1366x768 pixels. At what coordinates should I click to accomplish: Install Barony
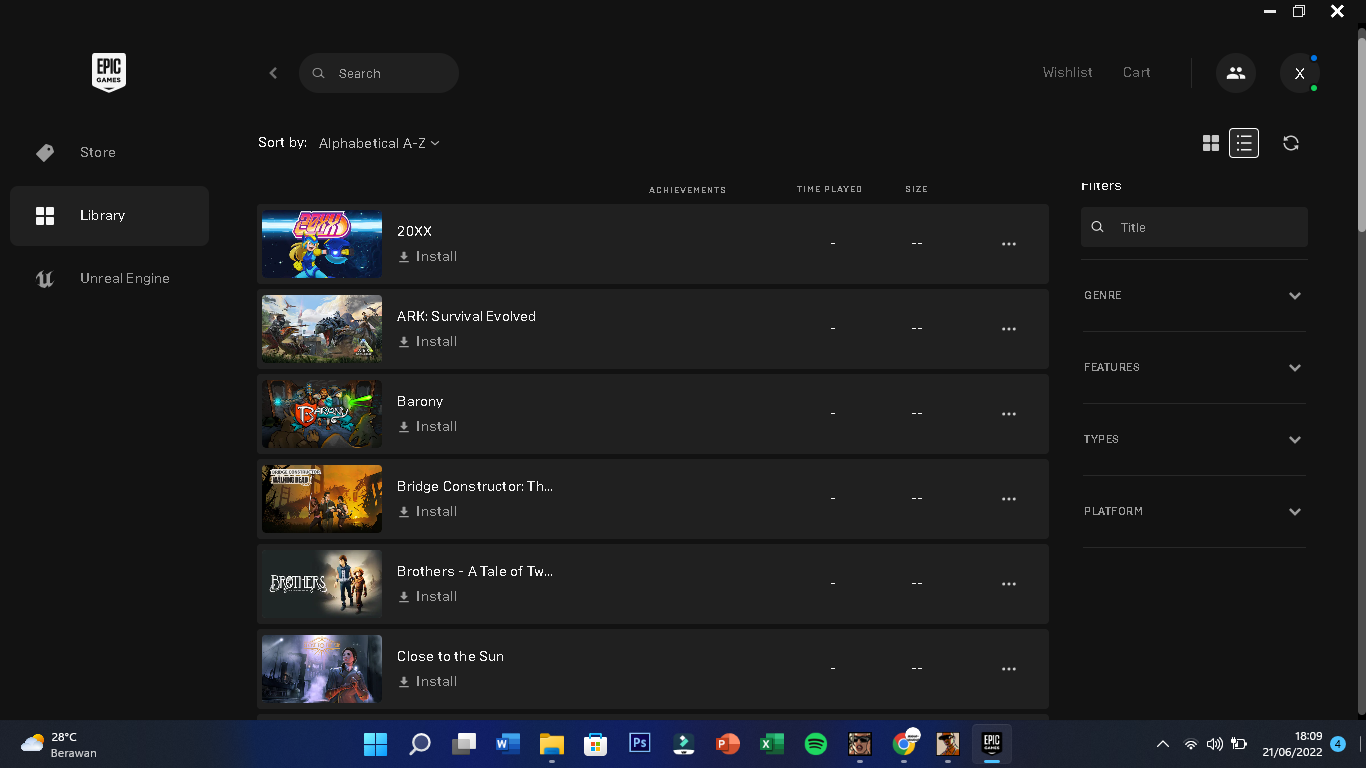(x=427, y=426)
